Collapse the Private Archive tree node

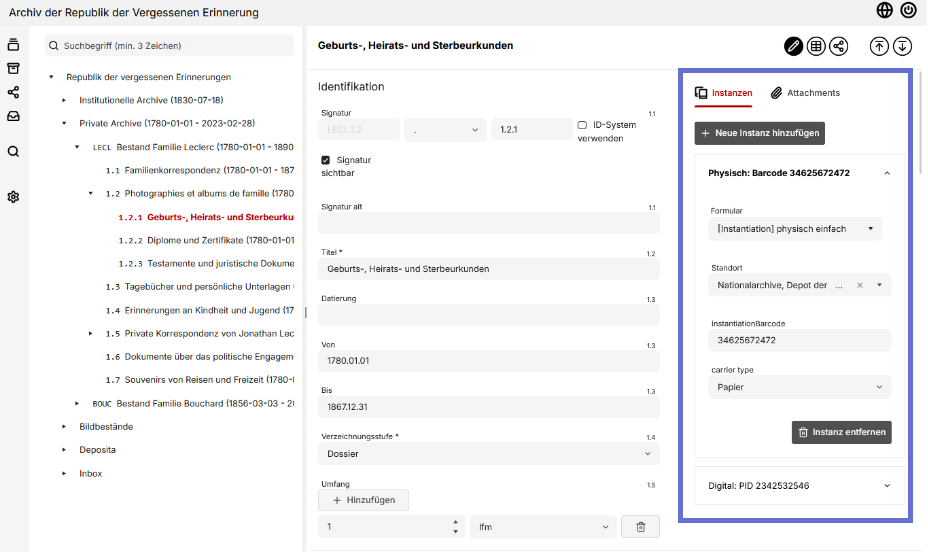pyautogui.click(x=65, y=123)
